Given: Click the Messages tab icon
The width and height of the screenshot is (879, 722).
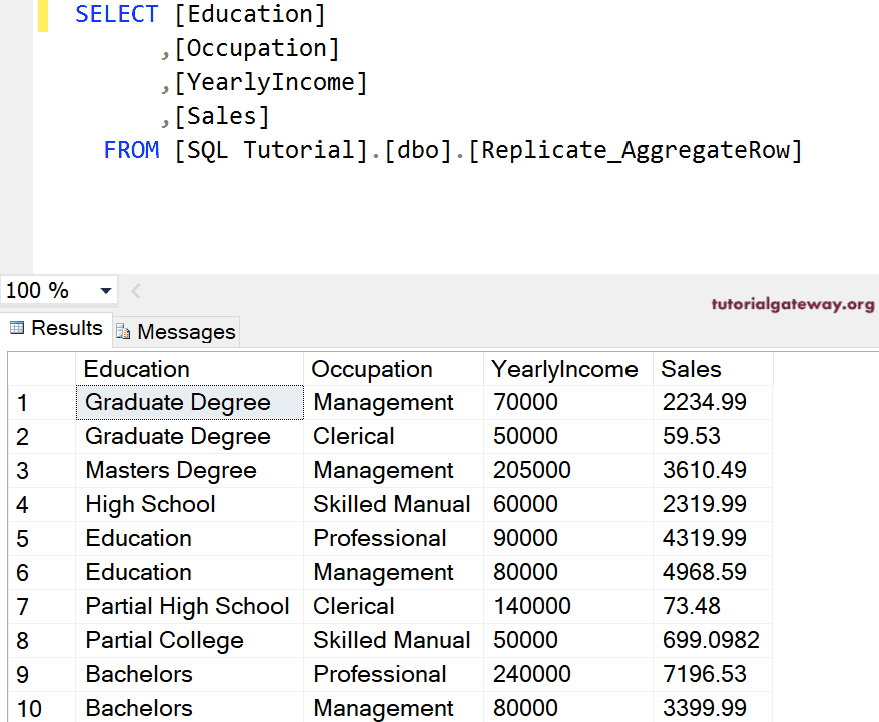Looking at the screenshot, I should pos(122,331).
